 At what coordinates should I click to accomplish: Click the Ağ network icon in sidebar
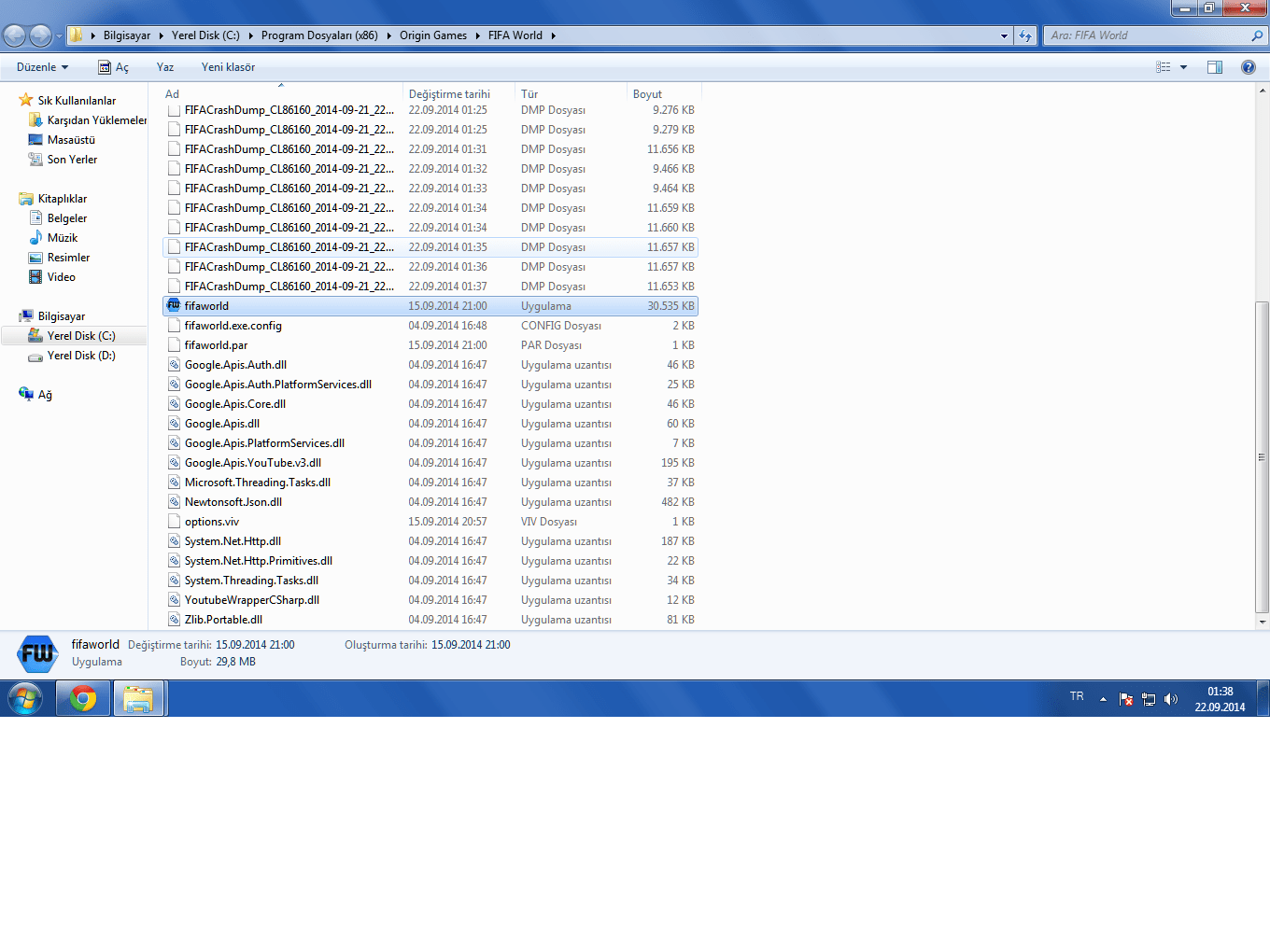coord(26,394)
